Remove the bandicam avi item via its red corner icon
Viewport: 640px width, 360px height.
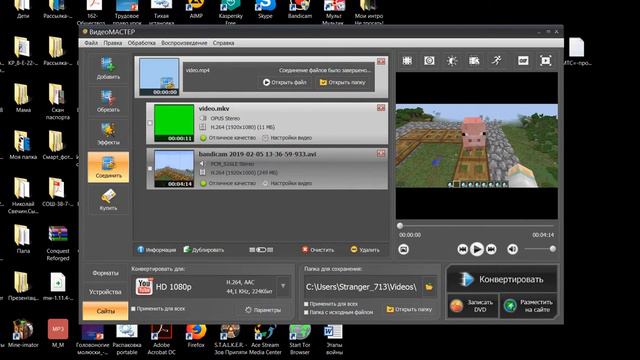click(x=381, y=153)
